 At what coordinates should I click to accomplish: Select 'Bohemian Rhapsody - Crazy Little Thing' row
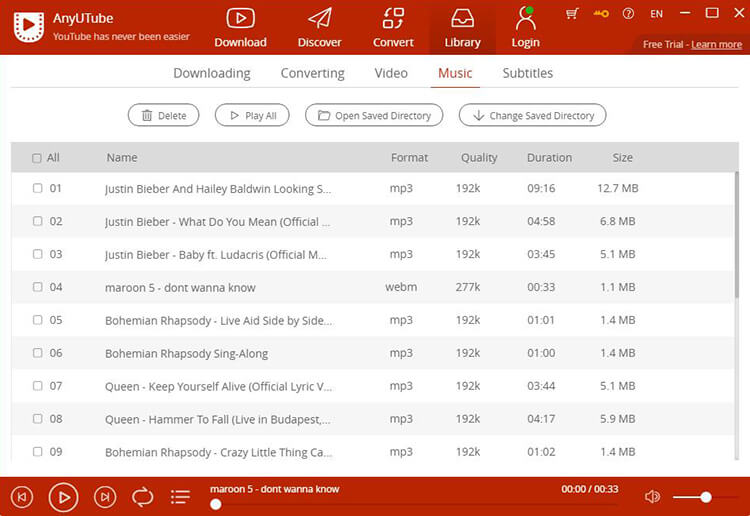click(373, 450)
